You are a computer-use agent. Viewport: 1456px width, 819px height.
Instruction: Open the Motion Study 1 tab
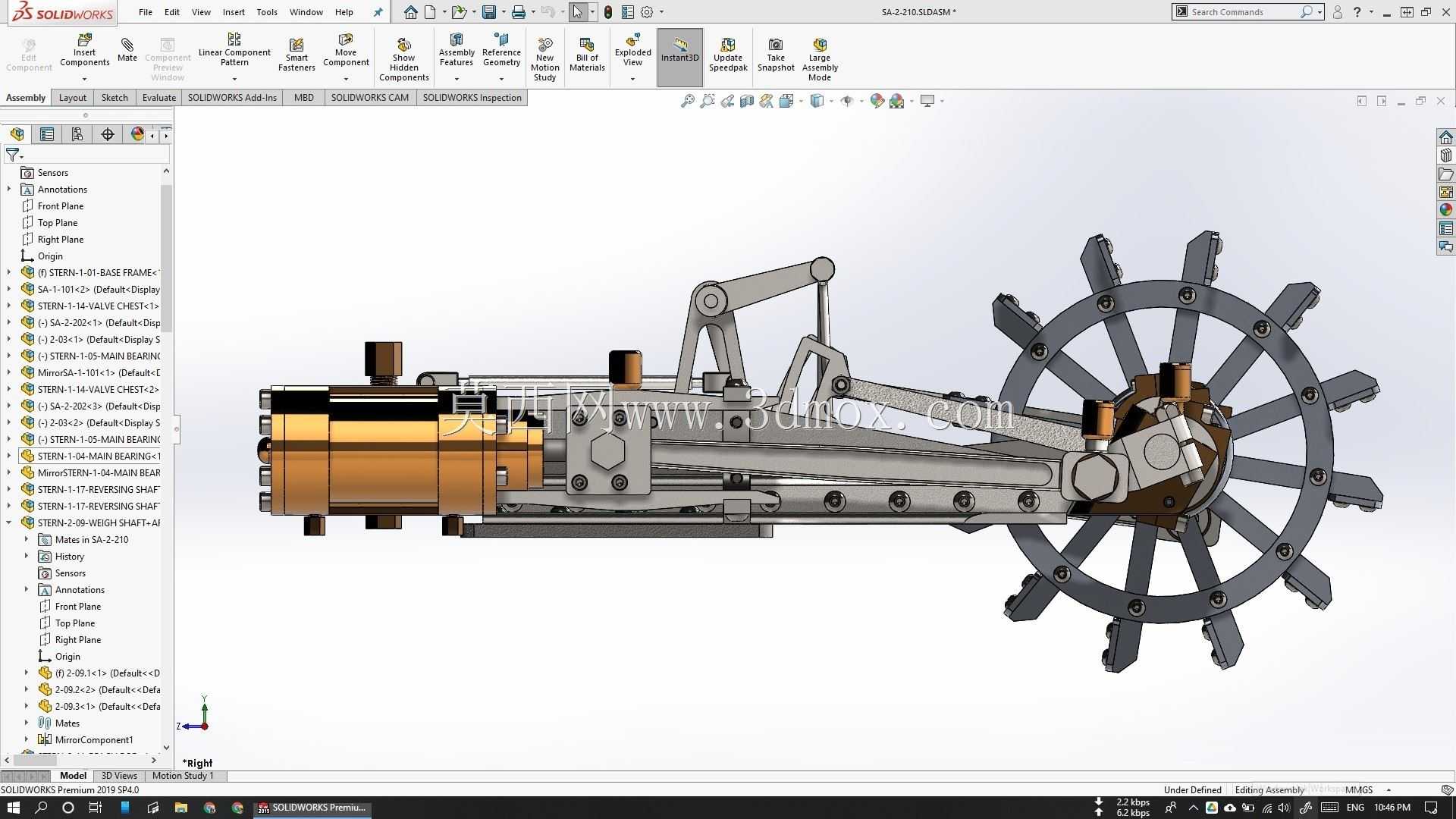183,776
